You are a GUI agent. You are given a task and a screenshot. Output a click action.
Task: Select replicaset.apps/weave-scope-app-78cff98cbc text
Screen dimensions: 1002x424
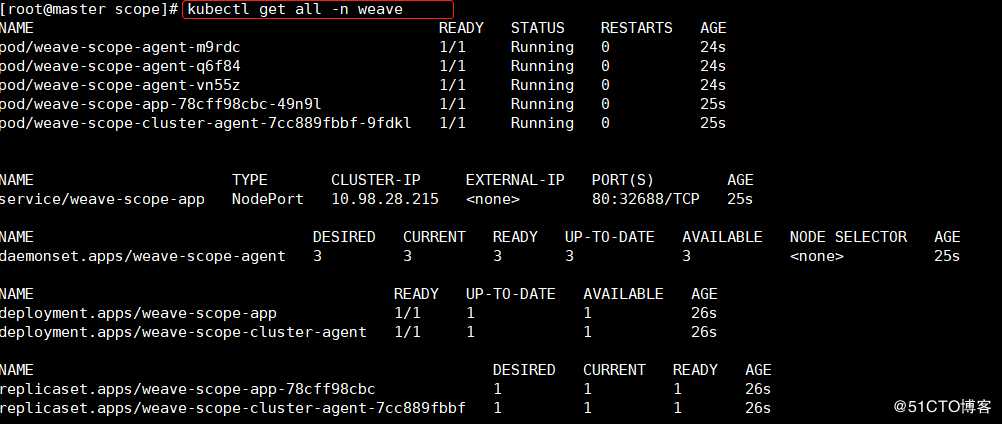click(187, 389)
